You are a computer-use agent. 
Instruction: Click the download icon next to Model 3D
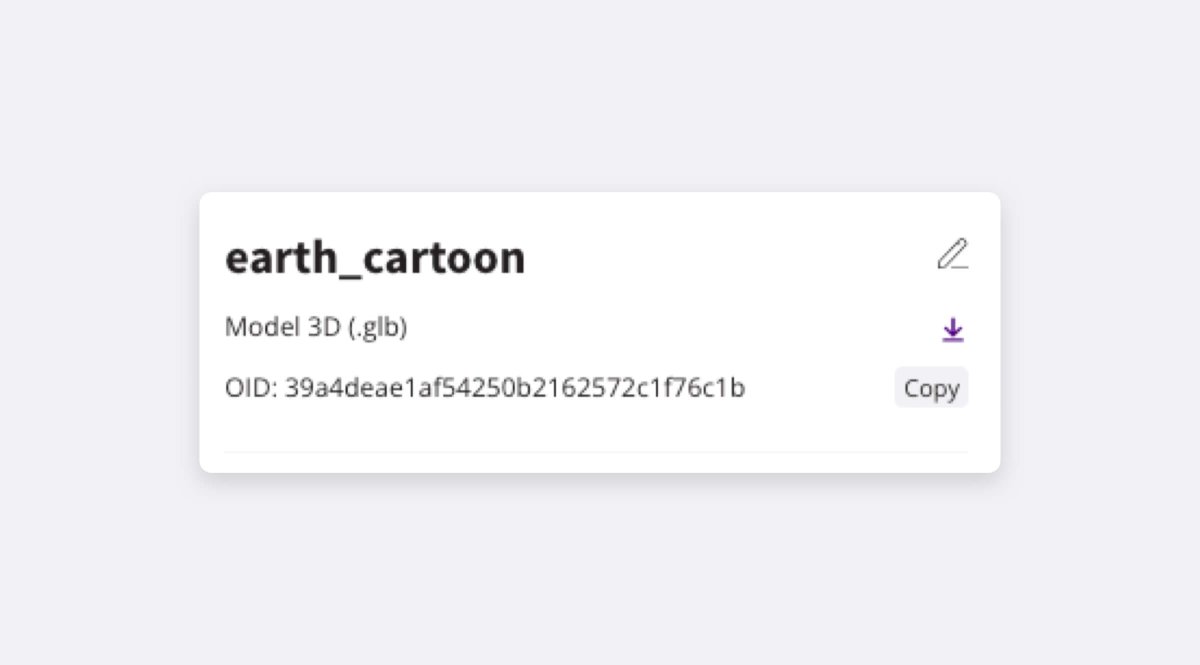[952, 328]
